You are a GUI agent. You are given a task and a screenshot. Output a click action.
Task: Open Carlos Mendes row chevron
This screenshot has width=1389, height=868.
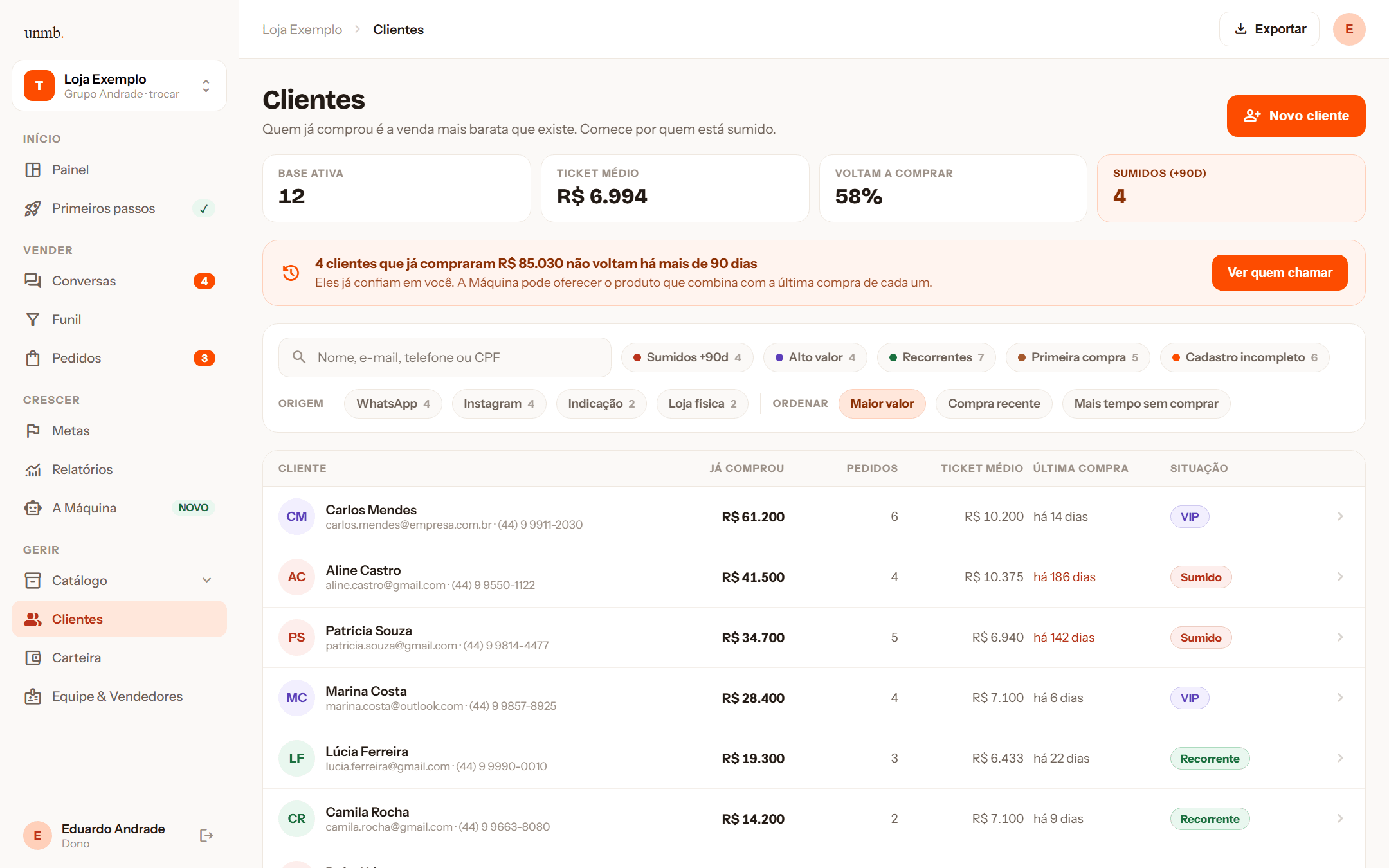click(1340, 516)
